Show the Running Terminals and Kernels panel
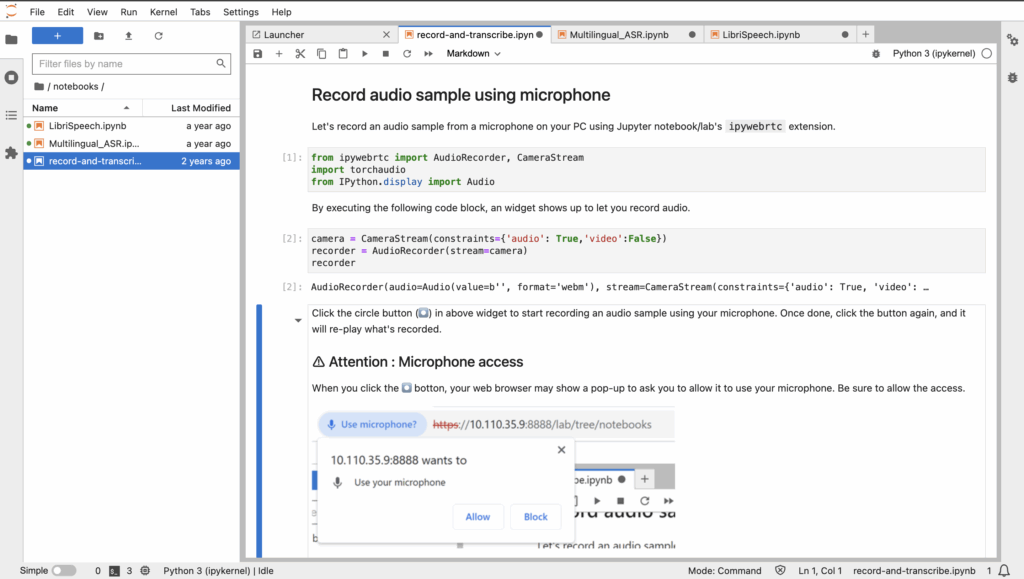Screen dimensions: 1024x579 pos(11,77)
